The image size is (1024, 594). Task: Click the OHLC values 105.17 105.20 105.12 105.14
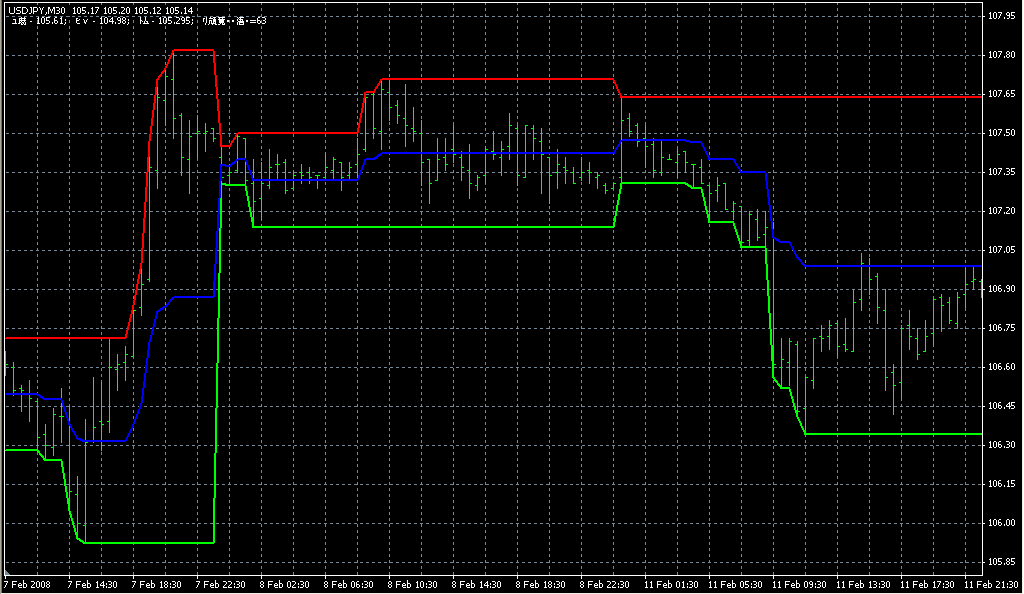pyautogui.click(x=133, y=10)
